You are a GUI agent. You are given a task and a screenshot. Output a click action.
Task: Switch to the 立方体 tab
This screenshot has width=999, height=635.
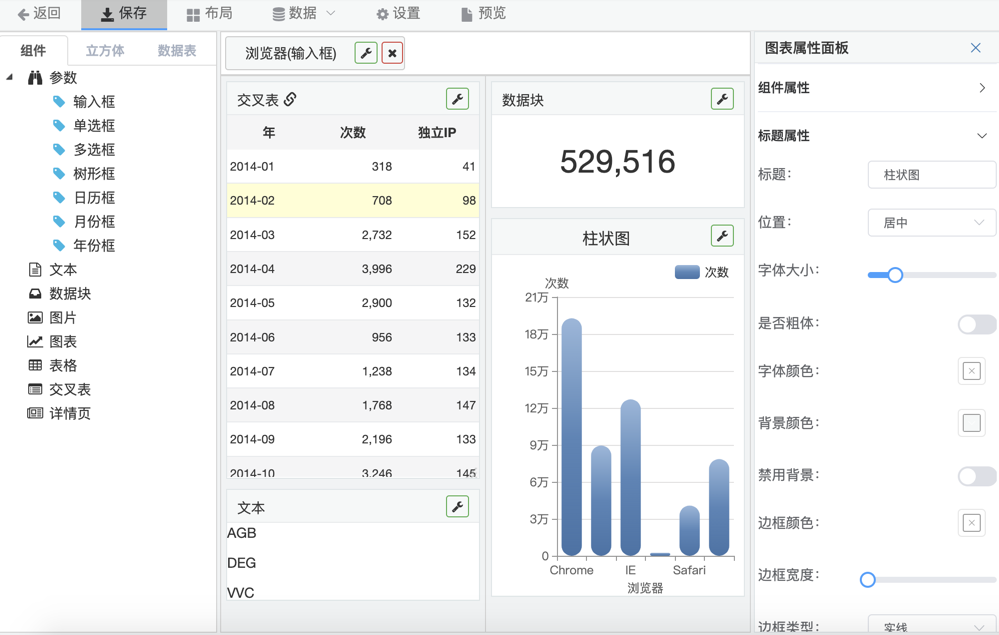[x=105, y=50]
